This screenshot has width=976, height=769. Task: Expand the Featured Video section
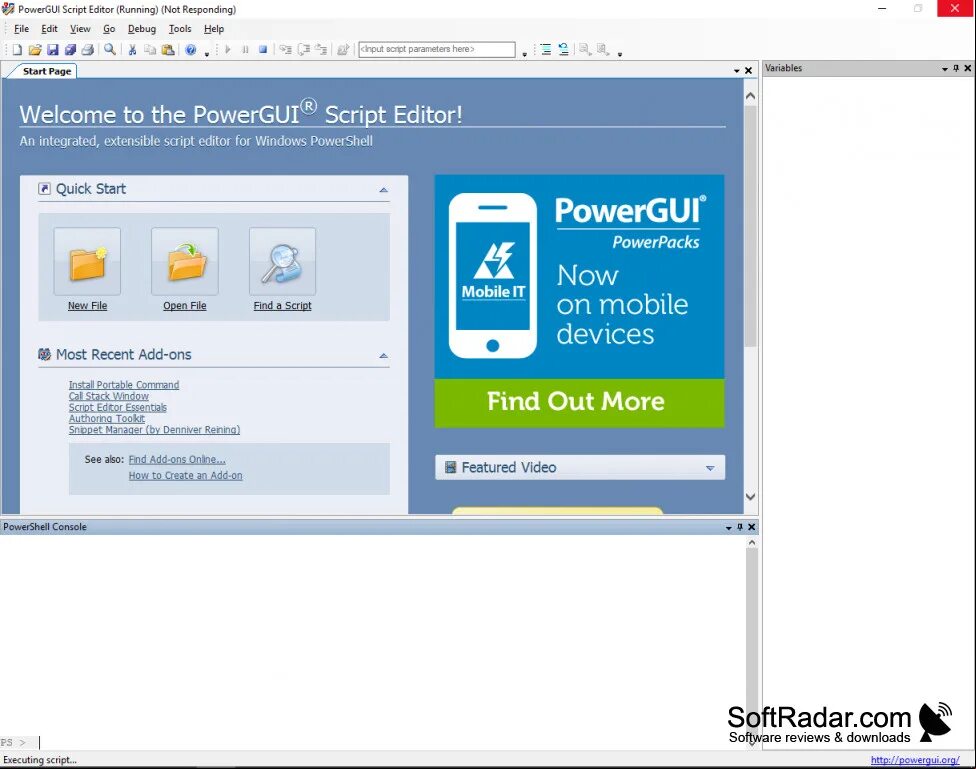point(710,468)
